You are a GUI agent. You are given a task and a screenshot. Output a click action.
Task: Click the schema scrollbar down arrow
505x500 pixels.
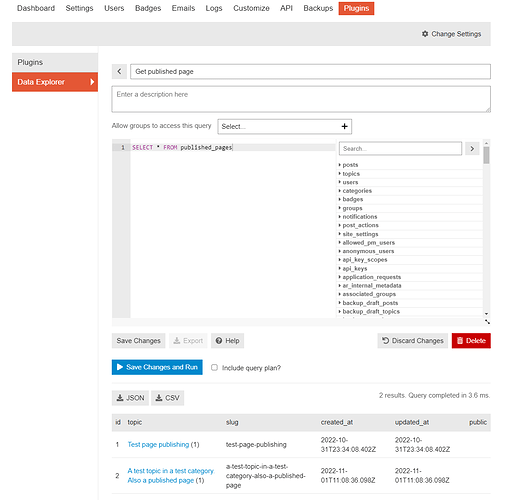tap(486, 314)
